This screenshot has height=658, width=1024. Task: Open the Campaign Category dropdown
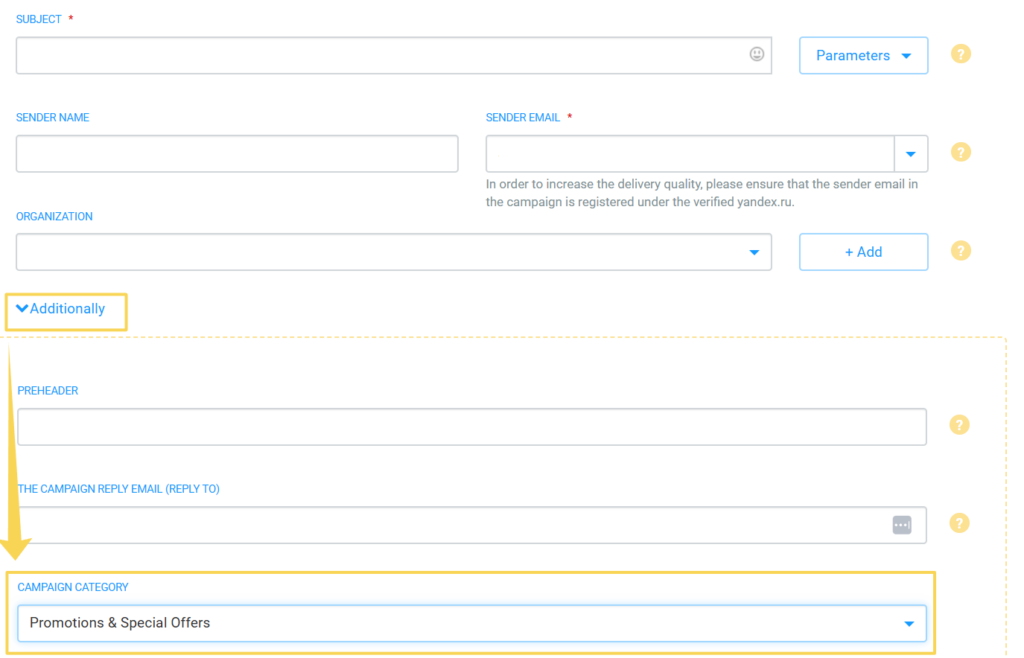pyautogui.click(x=910, y=622)
